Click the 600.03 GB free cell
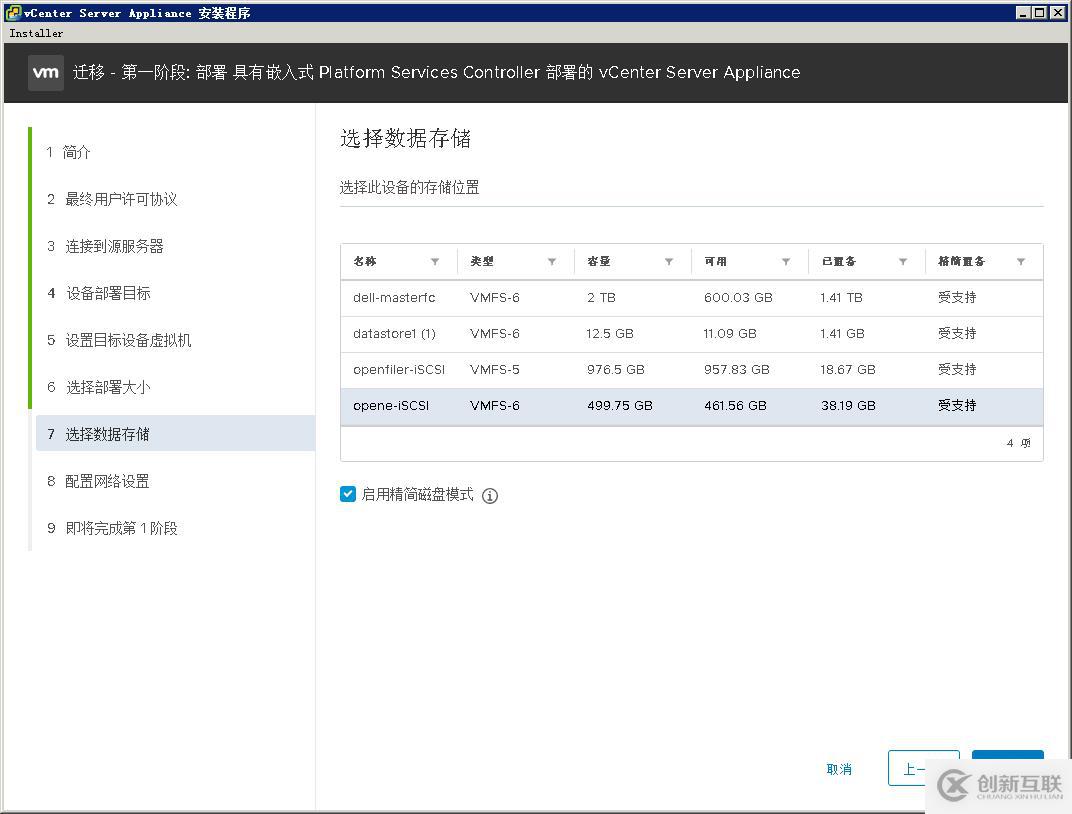This screenshot has height=814, width=1072. [738, 298]
